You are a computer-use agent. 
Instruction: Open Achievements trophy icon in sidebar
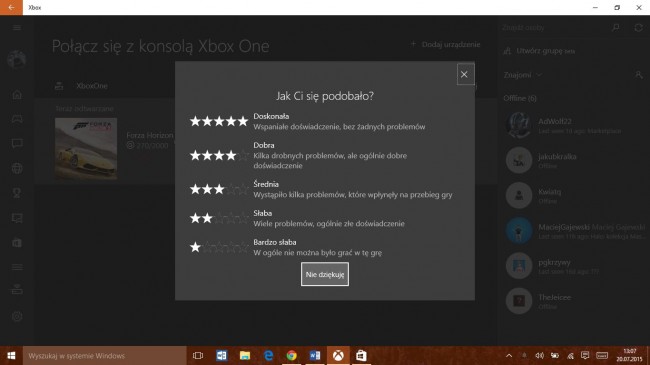[17, 193]
